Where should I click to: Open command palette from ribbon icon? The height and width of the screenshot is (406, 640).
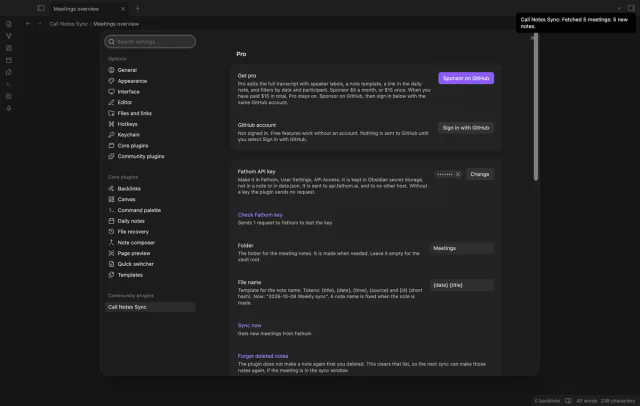pyautogui.click(x=9, y=84)
